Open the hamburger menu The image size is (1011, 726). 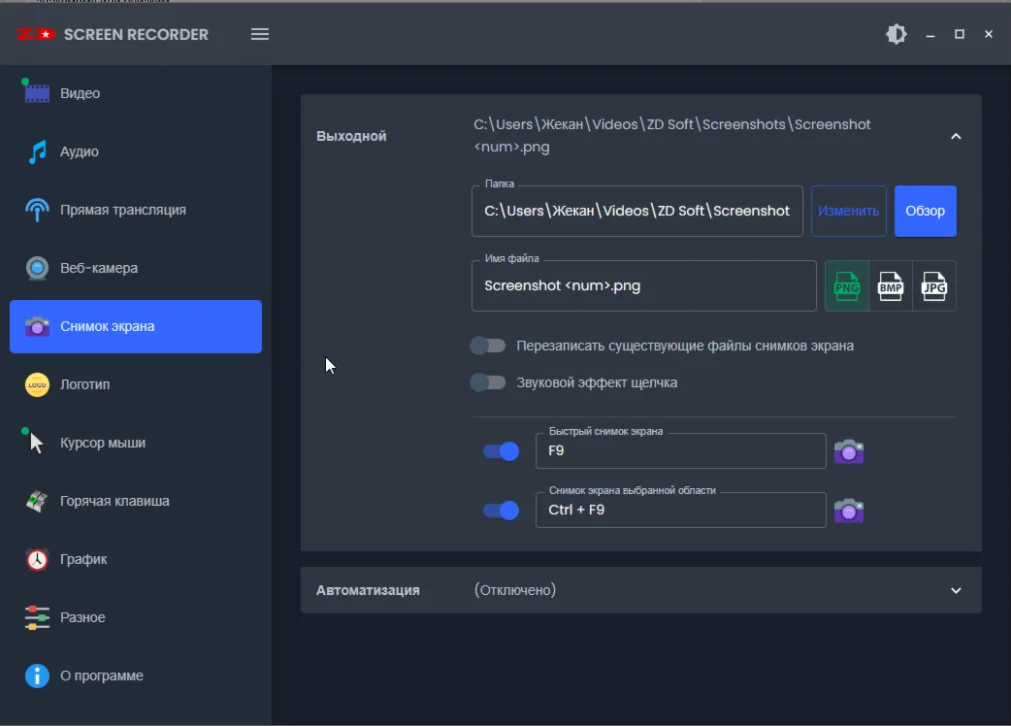[259, 33]
